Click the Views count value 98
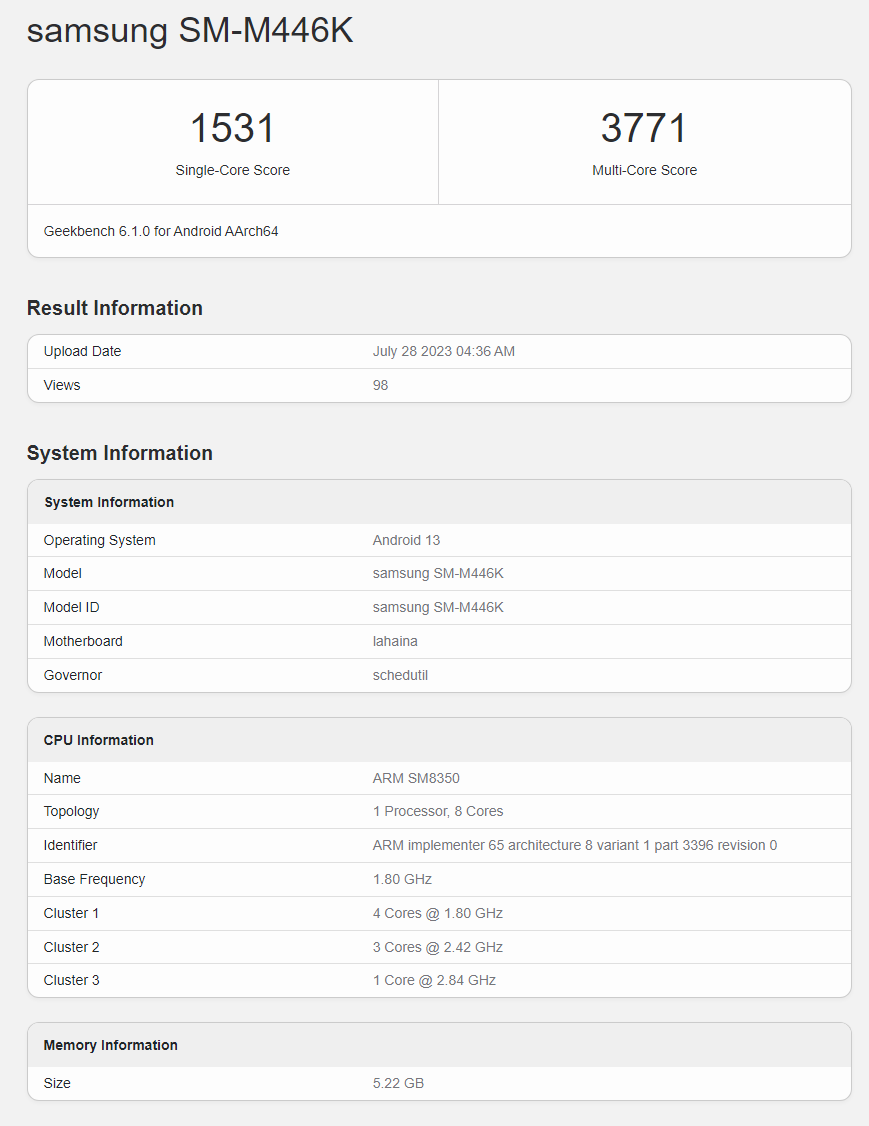 pyautogui.click(x=381, y=385)
